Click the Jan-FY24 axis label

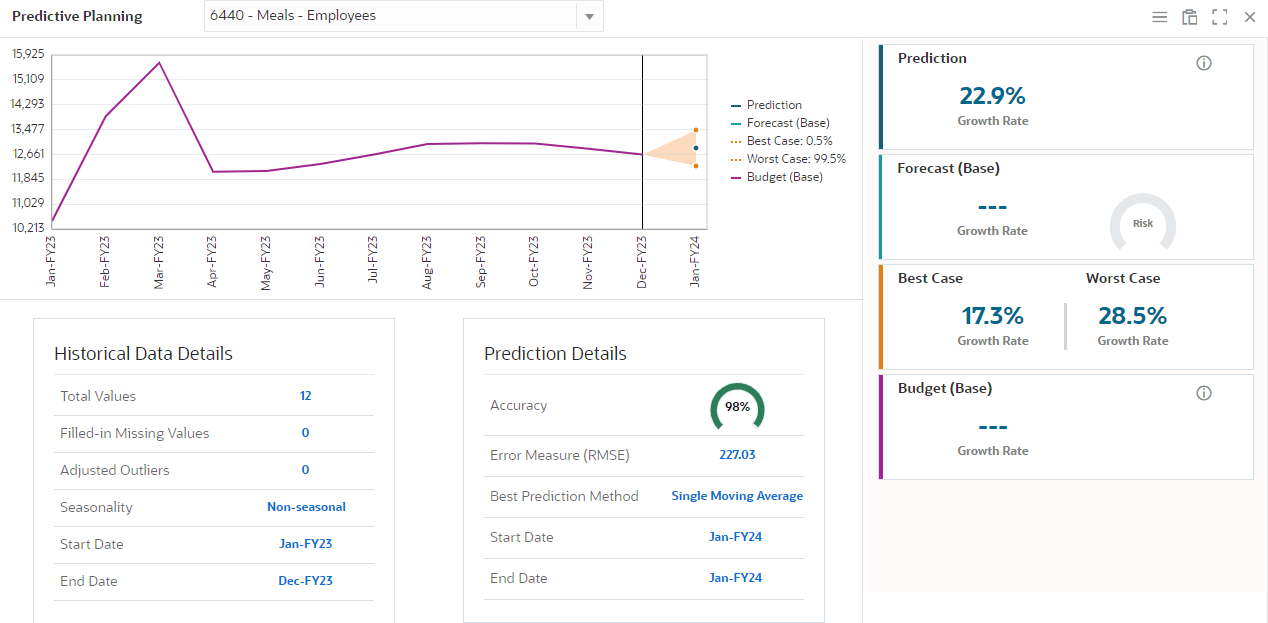(x=695, y=261)
